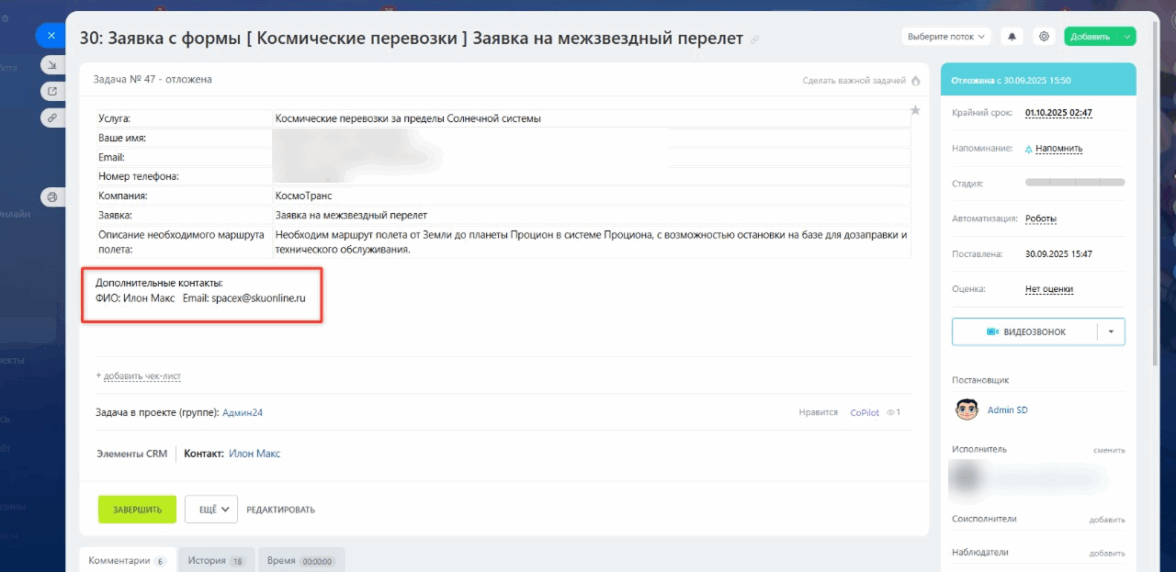
Task: Expand Видеозвонок options arrow
Action: tap(1111, 331)
